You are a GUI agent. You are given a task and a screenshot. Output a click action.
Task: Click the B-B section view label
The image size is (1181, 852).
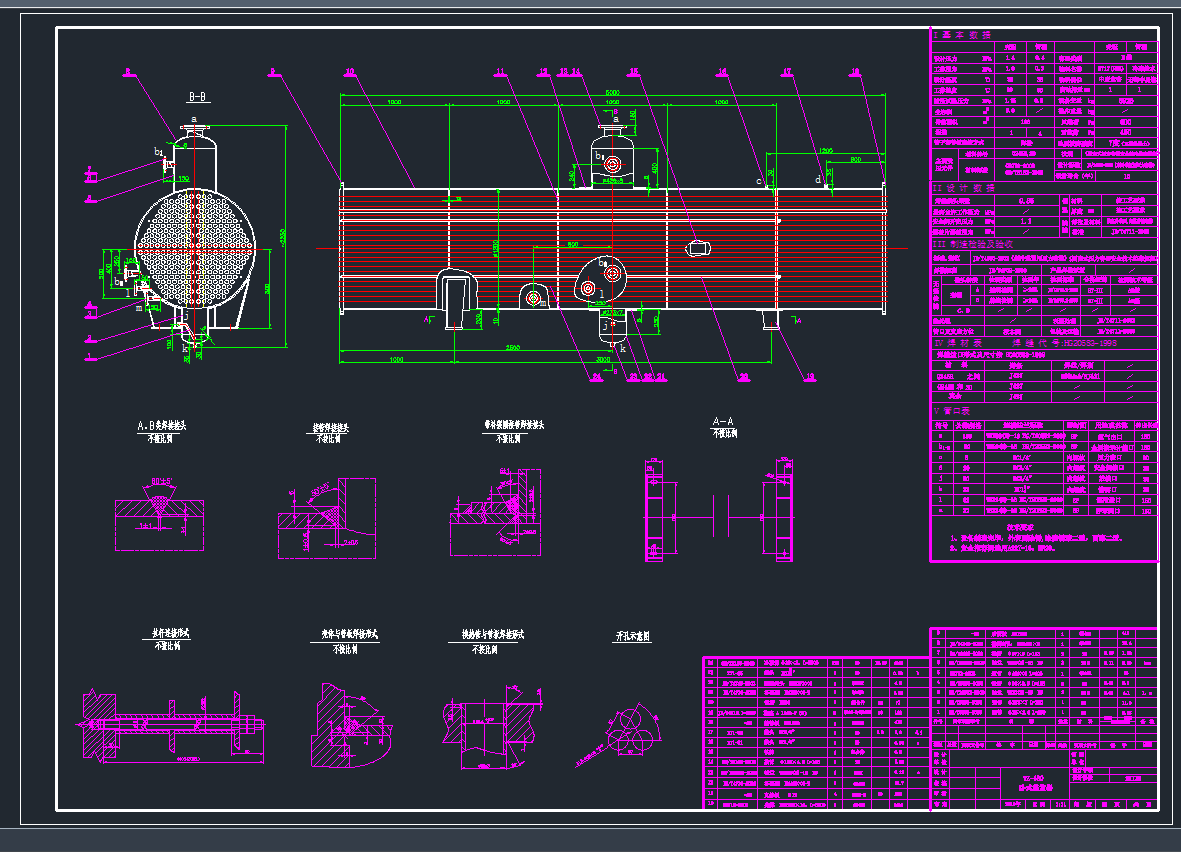(x=198, y=97)
